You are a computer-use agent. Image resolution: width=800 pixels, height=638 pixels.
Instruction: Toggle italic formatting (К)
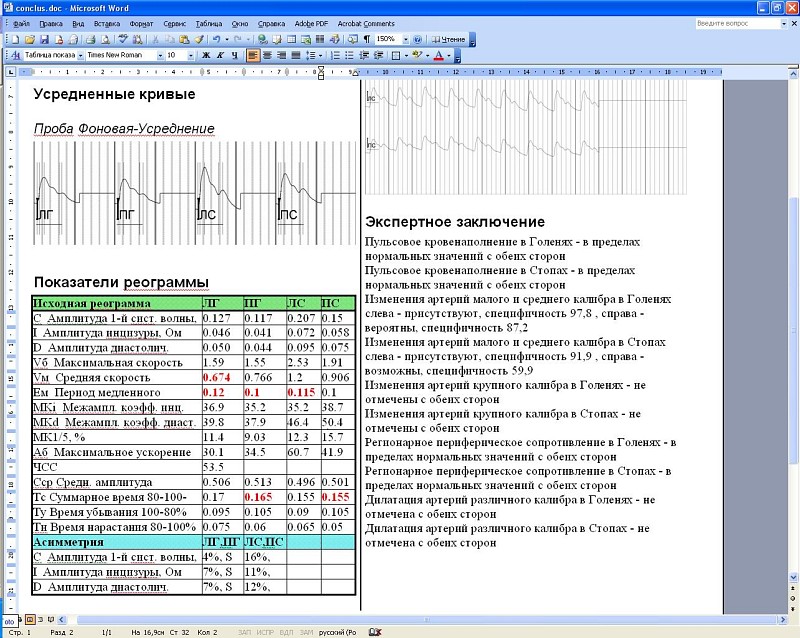click(220, 55)
